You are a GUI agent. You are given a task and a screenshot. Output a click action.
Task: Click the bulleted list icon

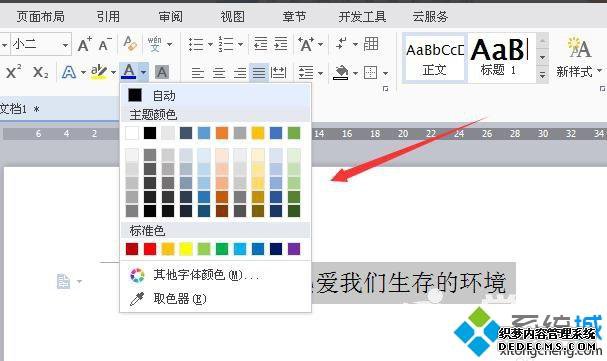click(x=196, y=44)
